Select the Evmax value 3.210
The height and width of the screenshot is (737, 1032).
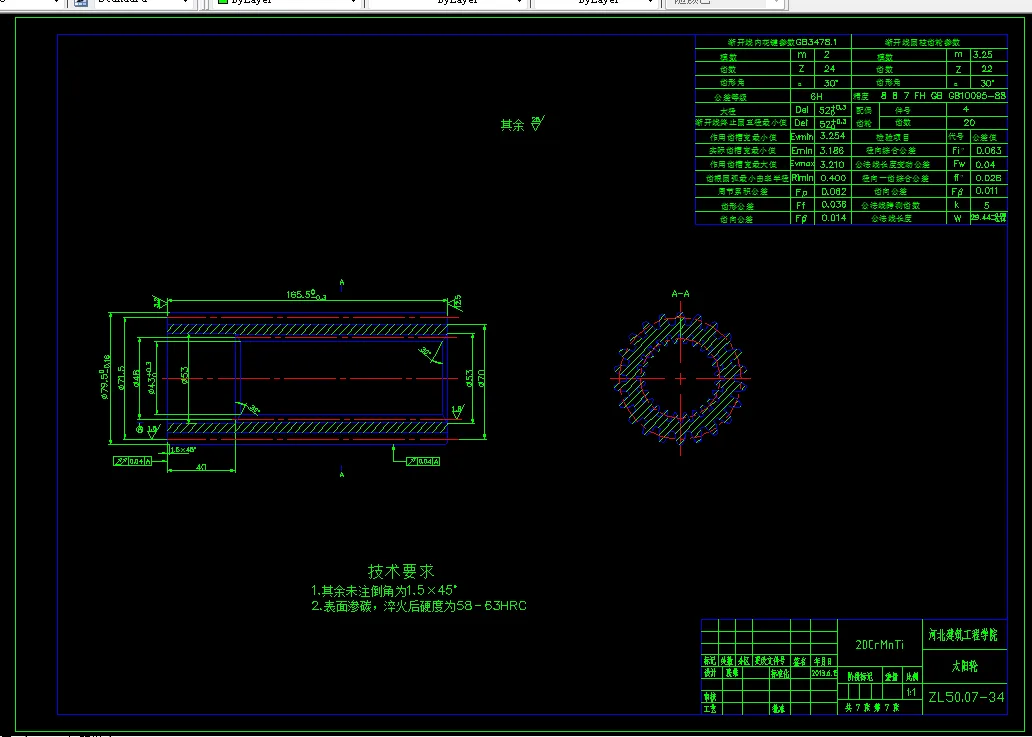click(x=833, y=165)
